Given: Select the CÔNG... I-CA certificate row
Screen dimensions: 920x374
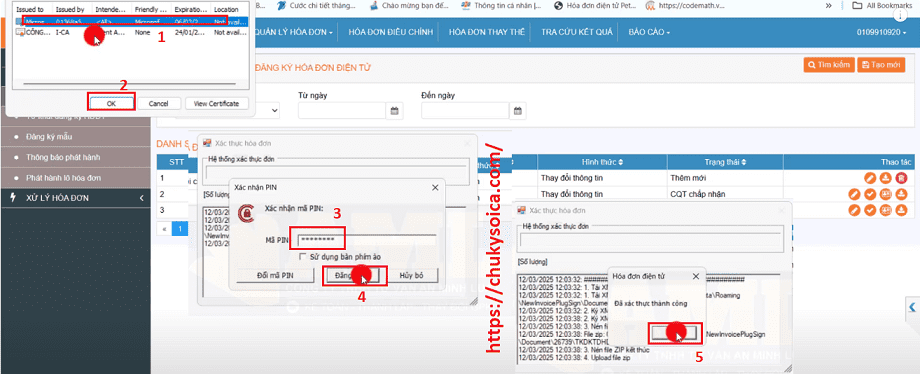Looking at the screenshot, I should [x=130, y=32].
